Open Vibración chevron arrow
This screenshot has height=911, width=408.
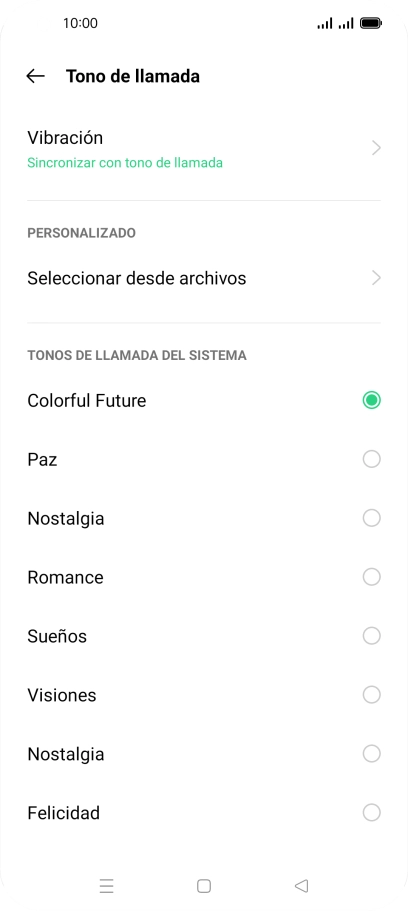click(x=376, y=148)
